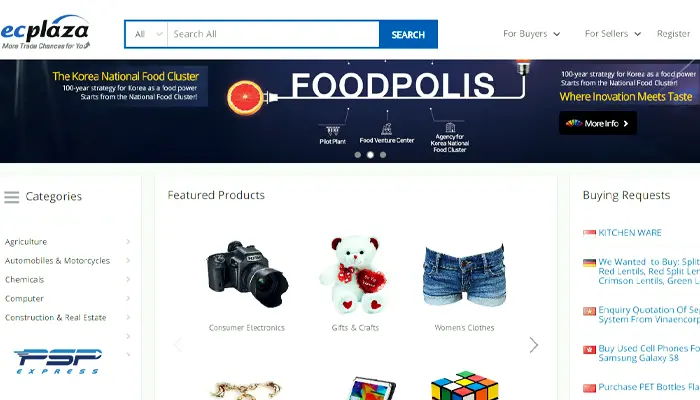Screen dimensions: 700x400
Task: Click the Singapore flag beside KITCHEN WARE
Action: pyautogui.click(x=589, y=233)
